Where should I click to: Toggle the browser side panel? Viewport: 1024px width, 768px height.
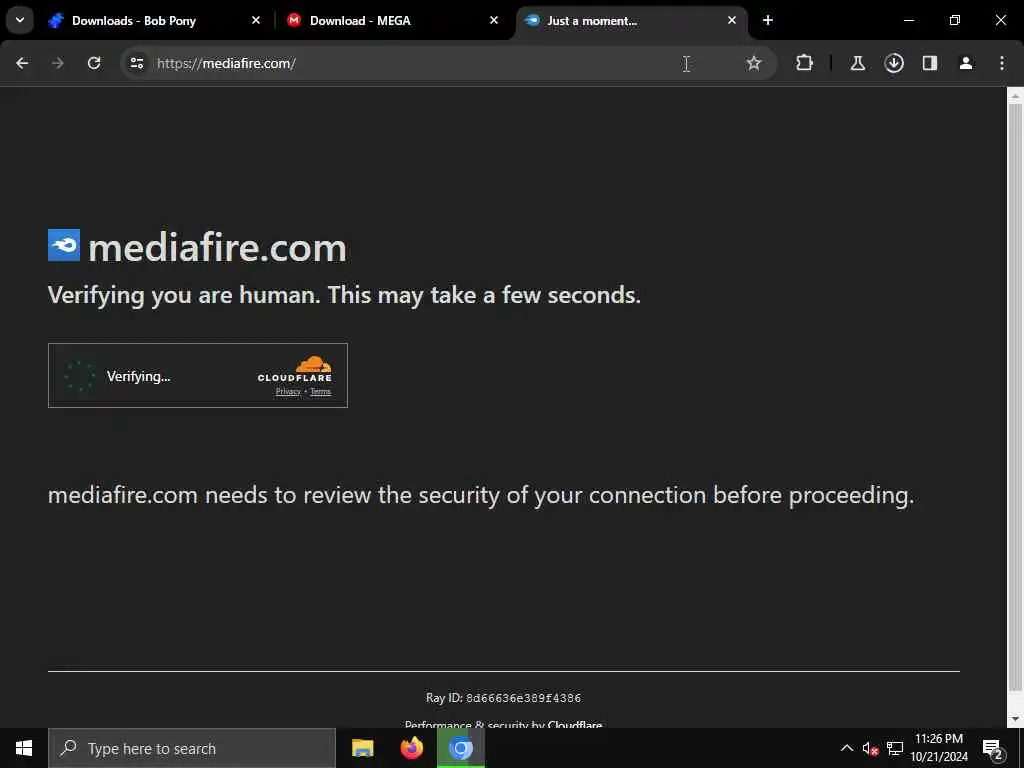(x=930, y=63)
